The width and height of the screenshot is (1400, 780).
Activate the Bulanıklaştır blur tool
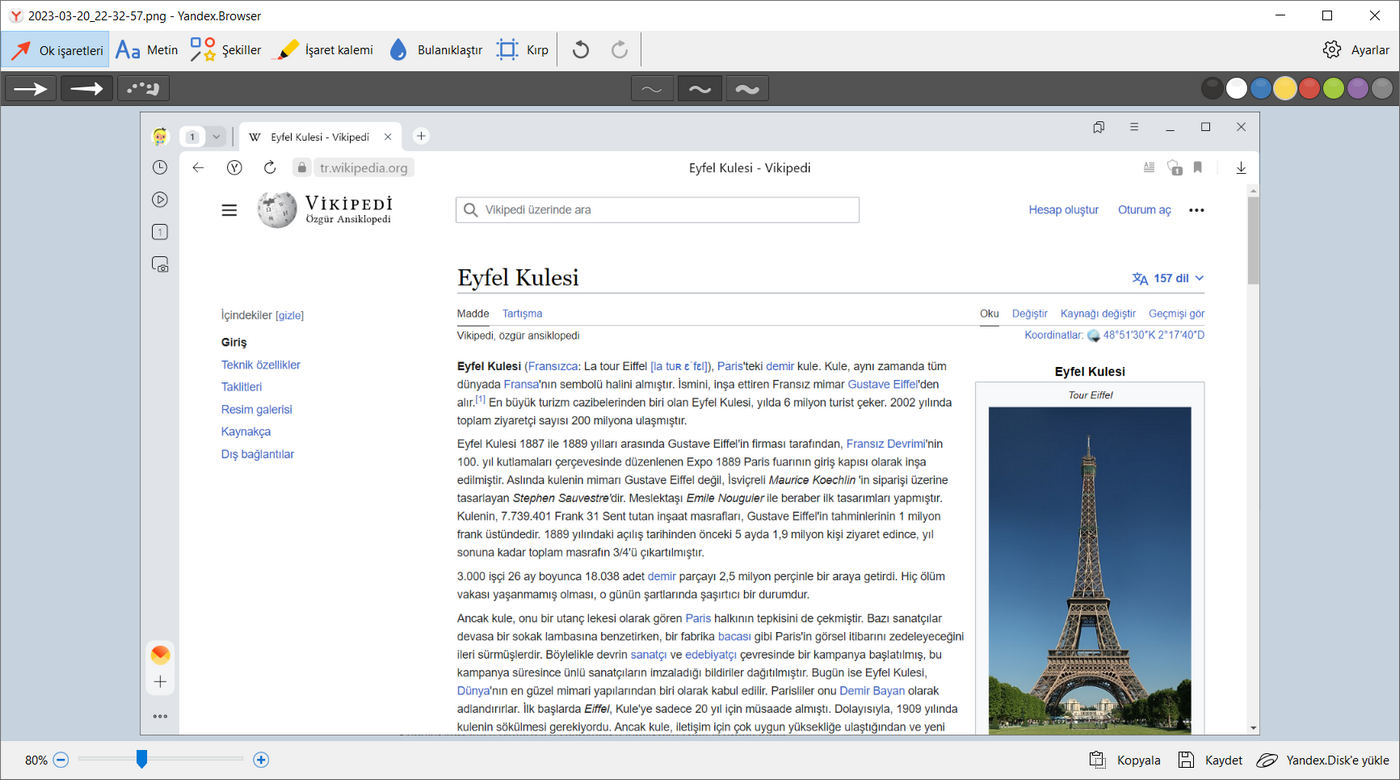pos(436,50)
